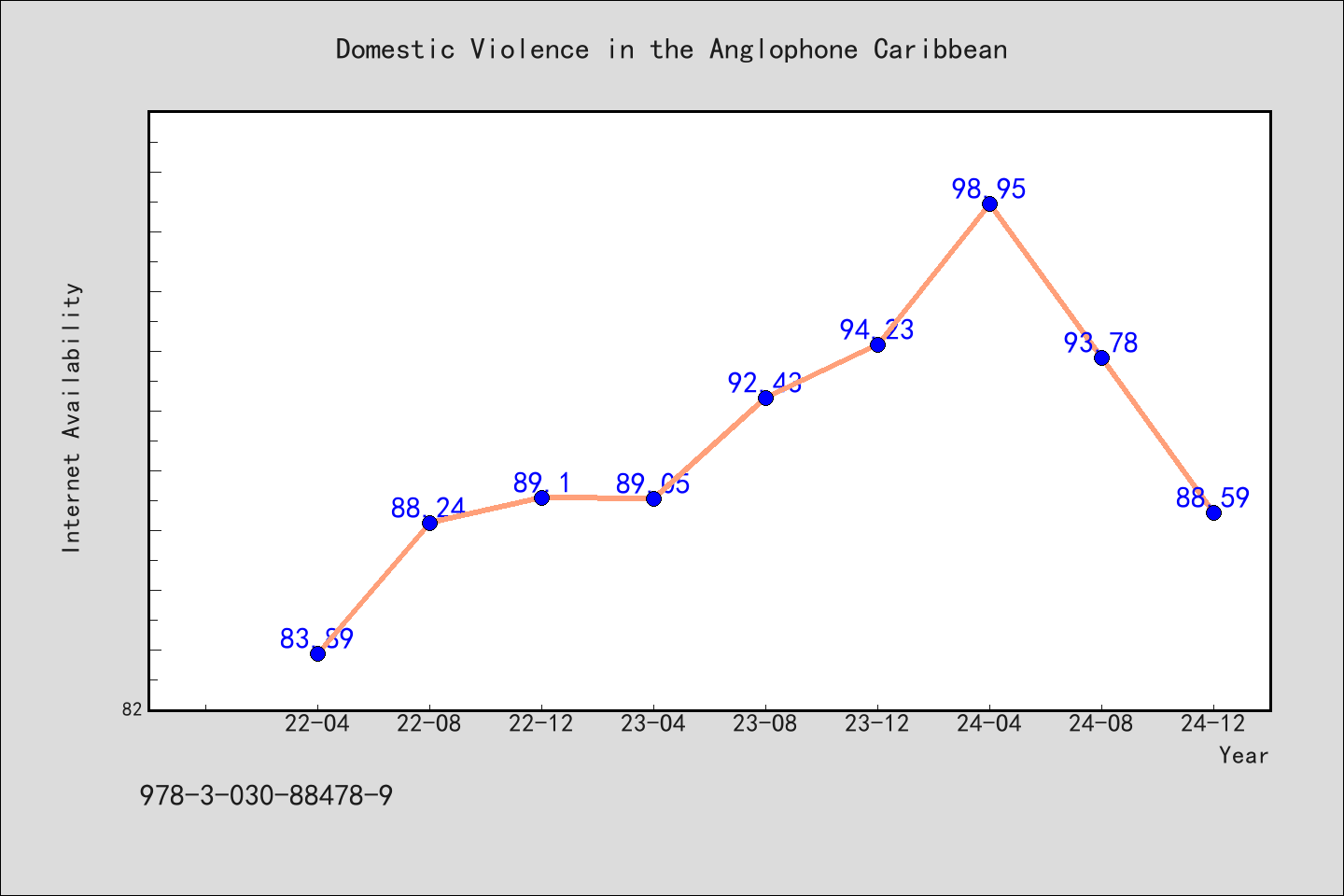Screen dimensions: 1344x896
Task: Click x-axis tick label '22-12'
Action: (541, 724)
